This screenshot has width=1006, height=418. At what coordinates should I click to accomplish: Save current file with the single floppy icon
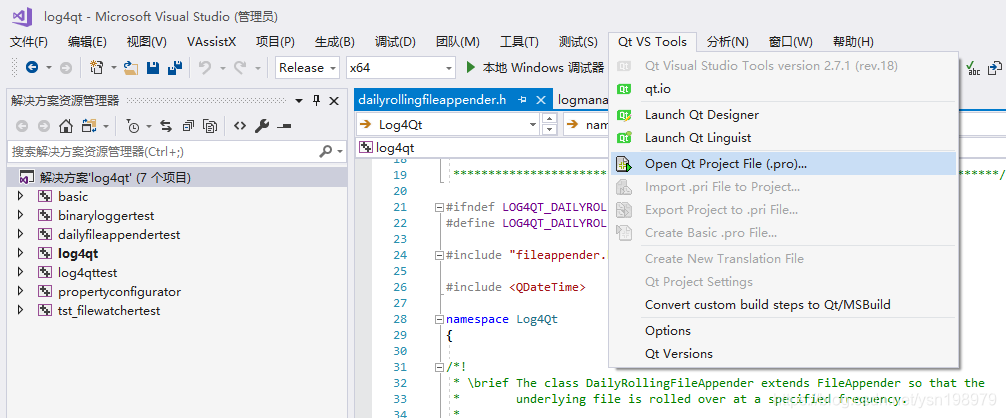pyautogui.click(x=153, y=67)
